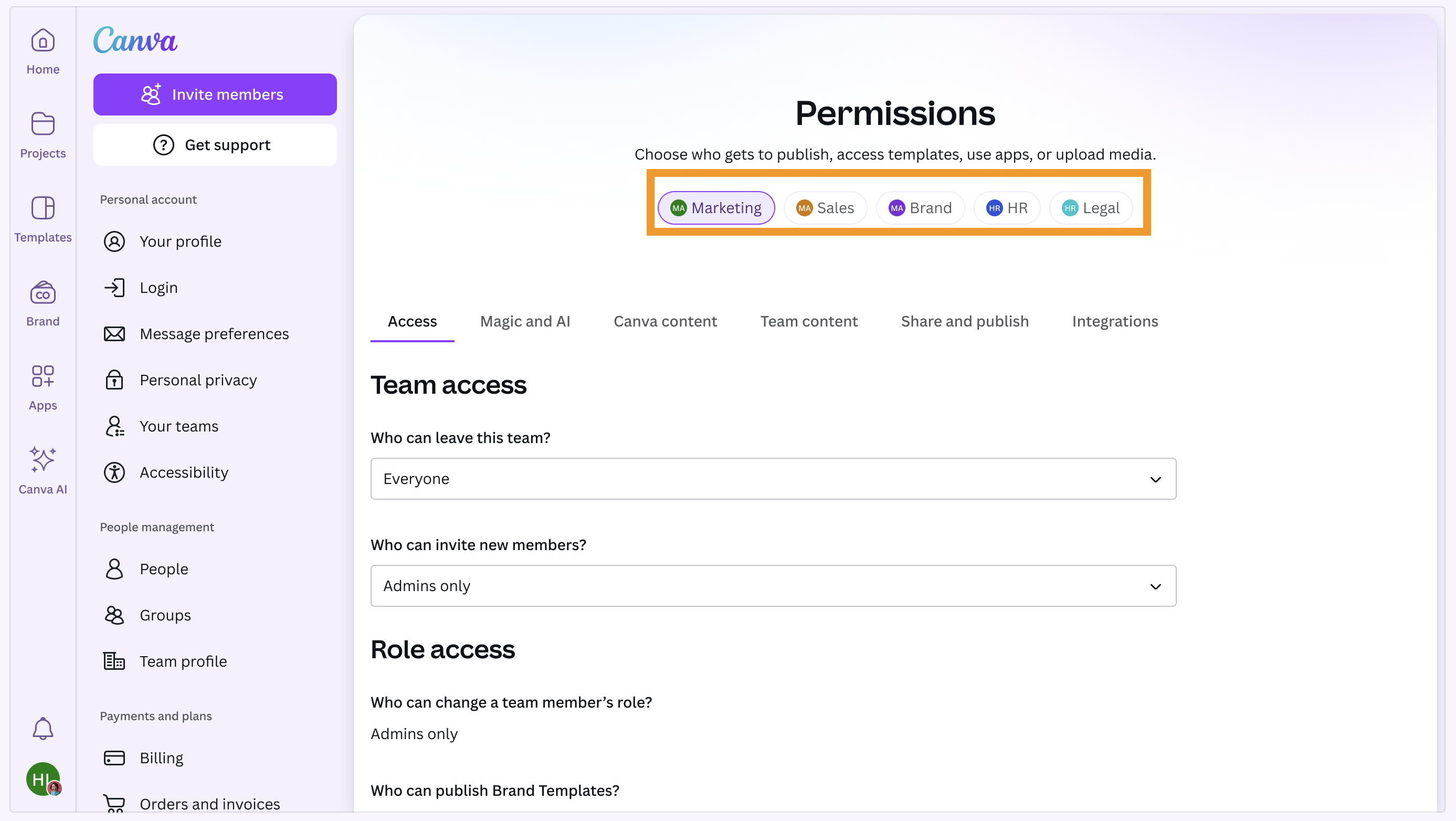Go to Billing in the sidebar
Image resolution: width=1456 pixels, height=821 pixels.
pyautogui.click(x=161, y=757)
